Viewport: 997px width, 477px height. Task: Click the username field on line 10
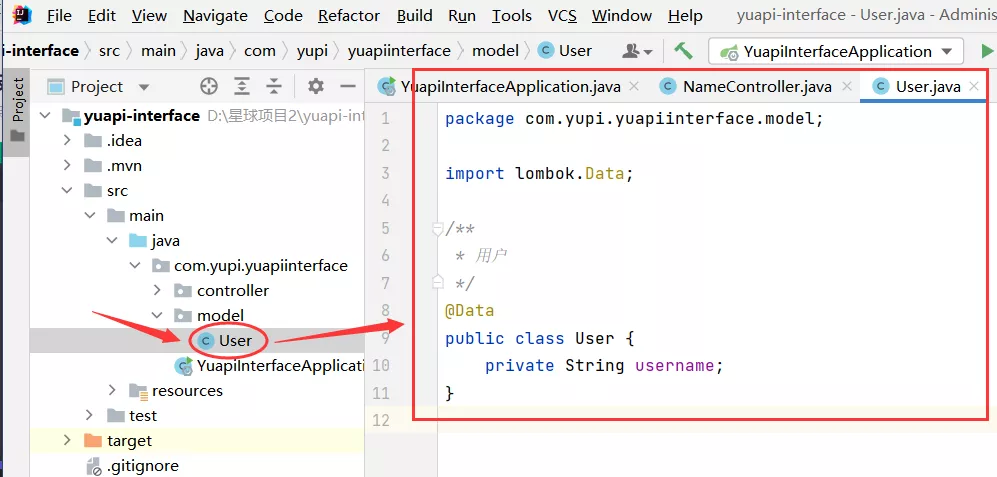point(675,366)
